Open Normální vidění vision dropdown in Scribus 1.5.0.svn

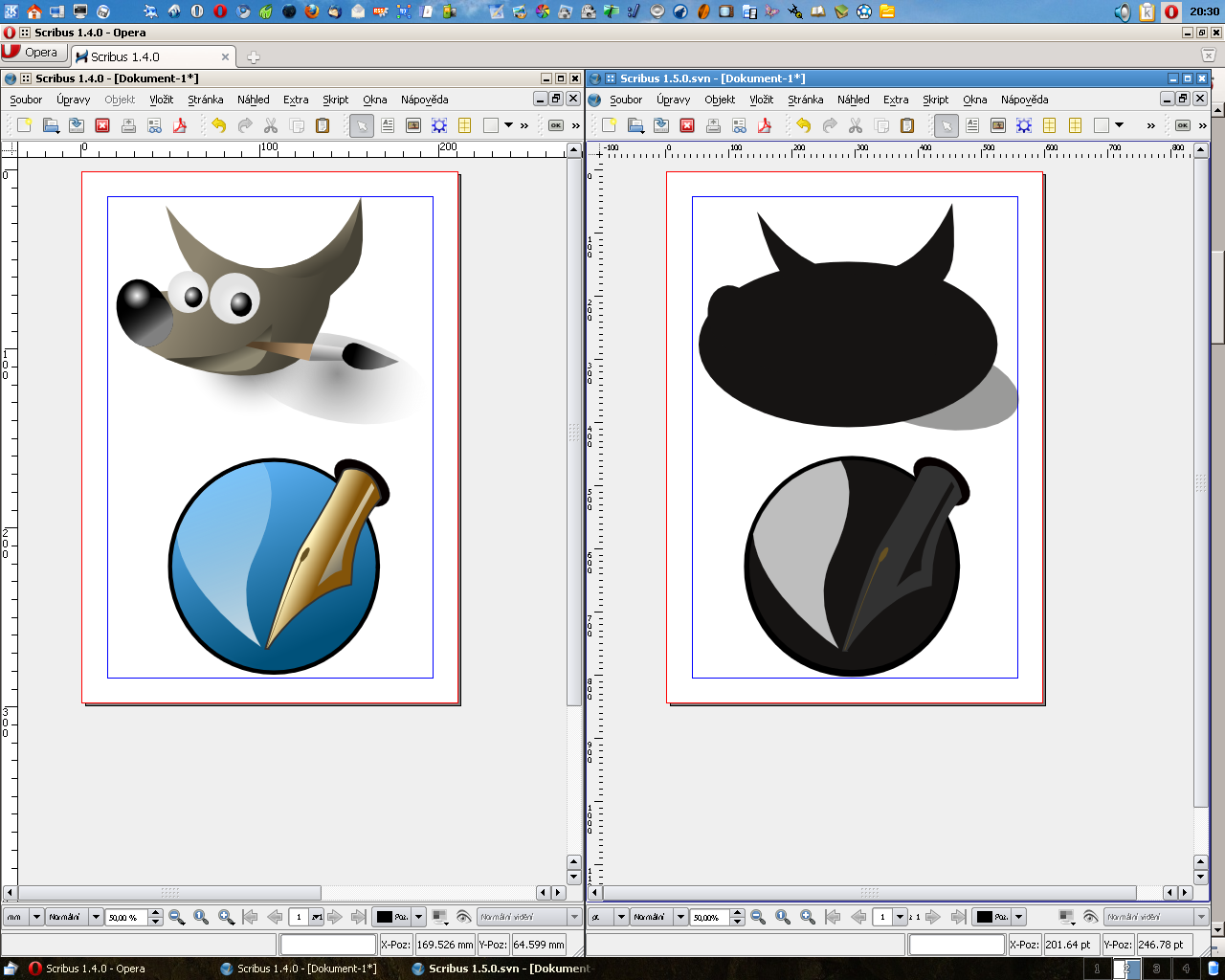click(1155, 917)
